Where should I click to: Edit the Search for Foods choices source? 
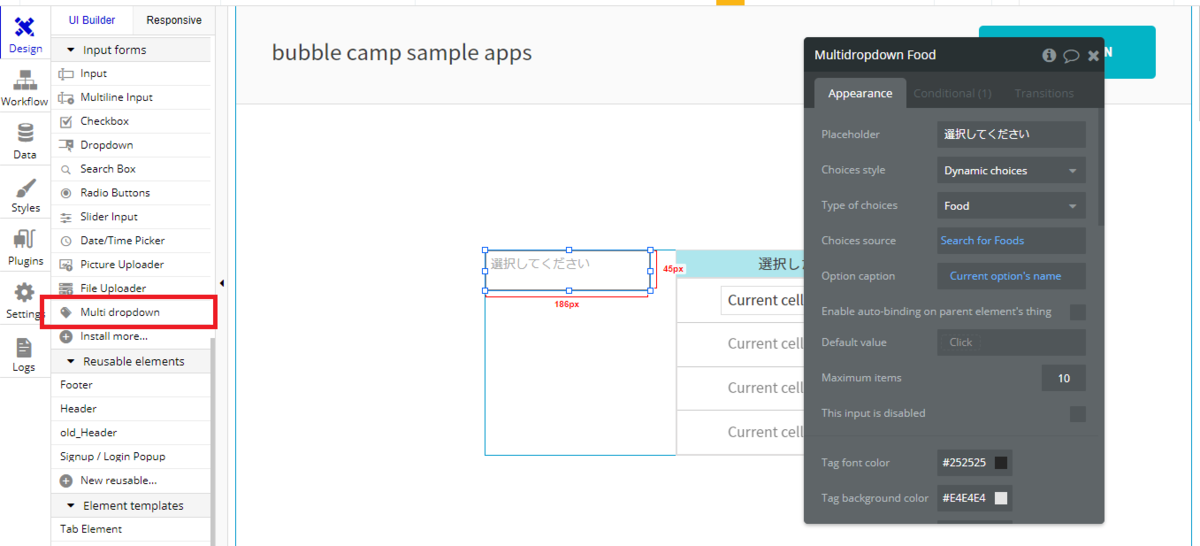pos(1011,241)
